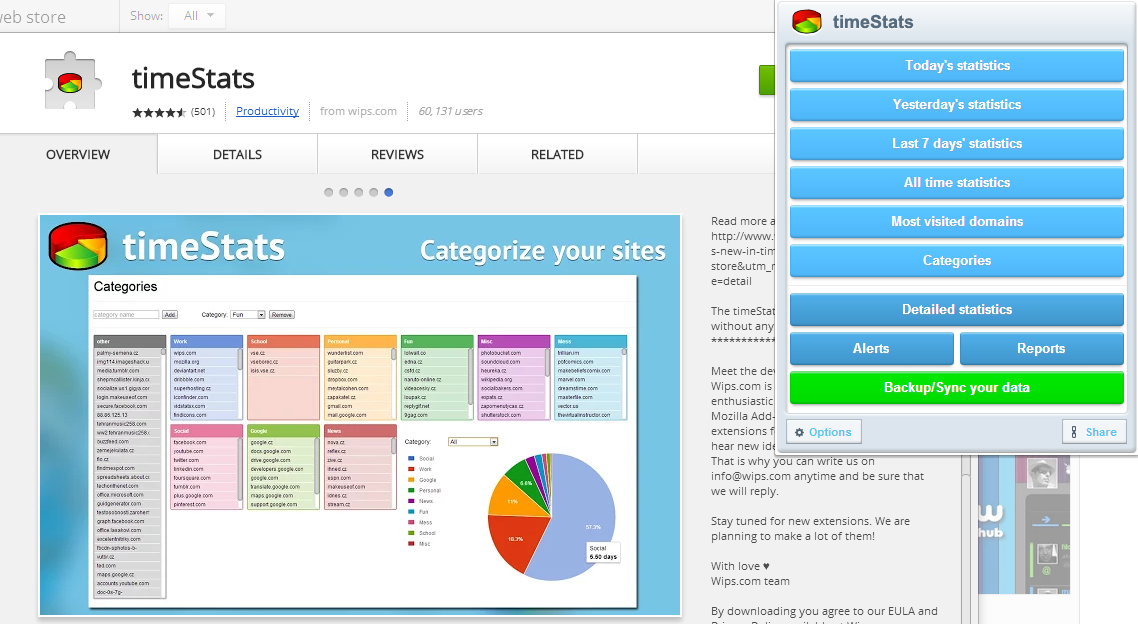Screen dimensions: 1138x624
Task: Click the timeStats popup pie-chart logo
Action: coord(806,22)
